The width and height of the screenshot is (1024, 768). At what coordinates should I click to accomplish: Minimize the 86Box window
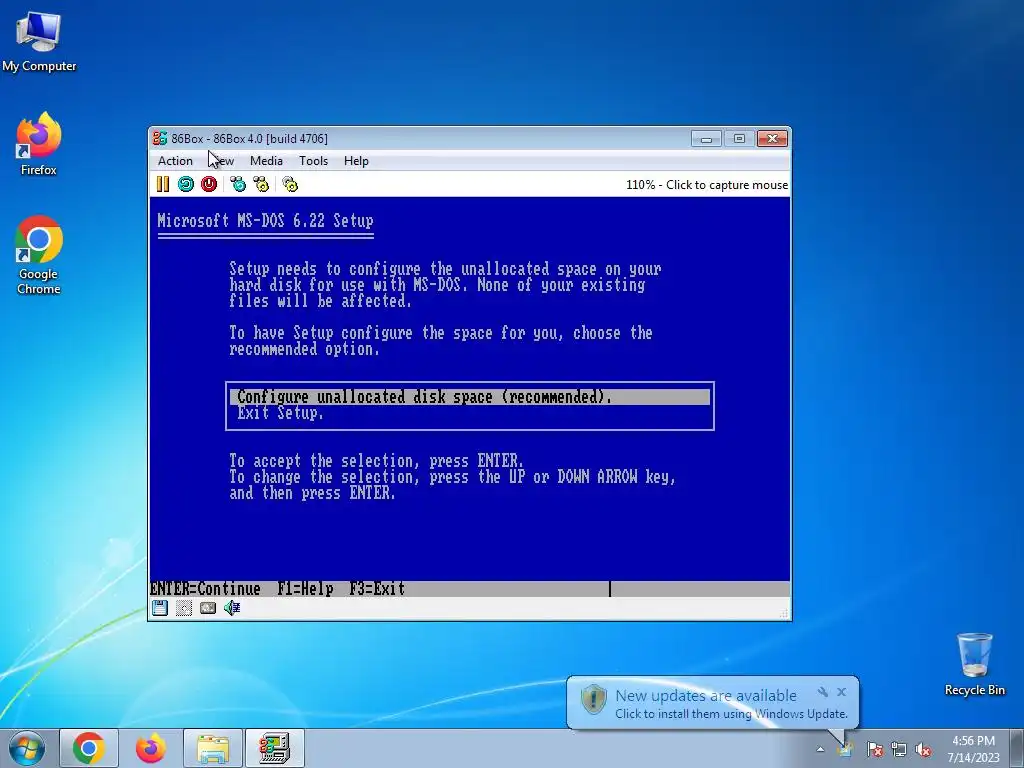706,138
